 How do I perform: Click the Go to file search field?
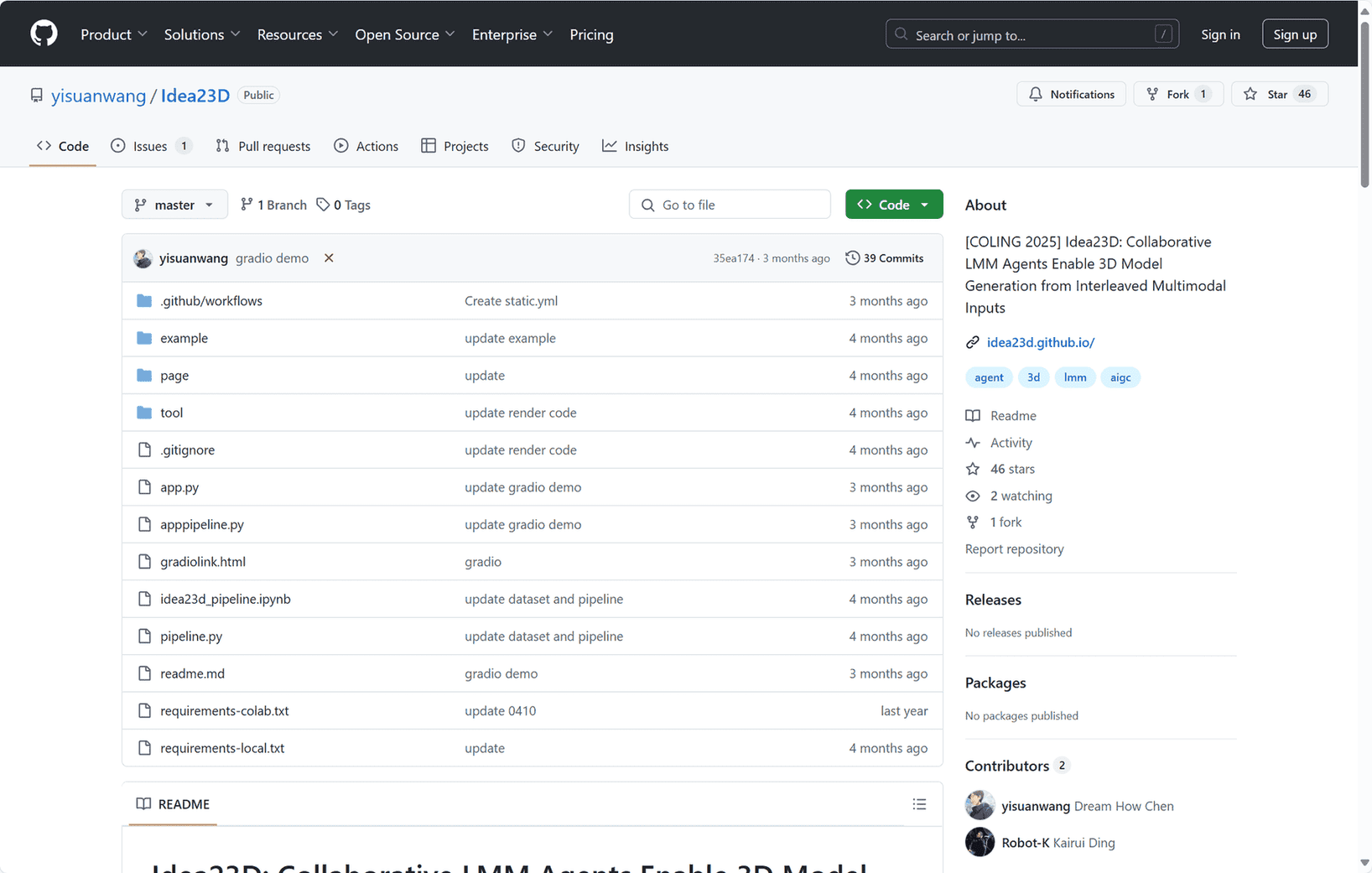[x=730, y=205]
